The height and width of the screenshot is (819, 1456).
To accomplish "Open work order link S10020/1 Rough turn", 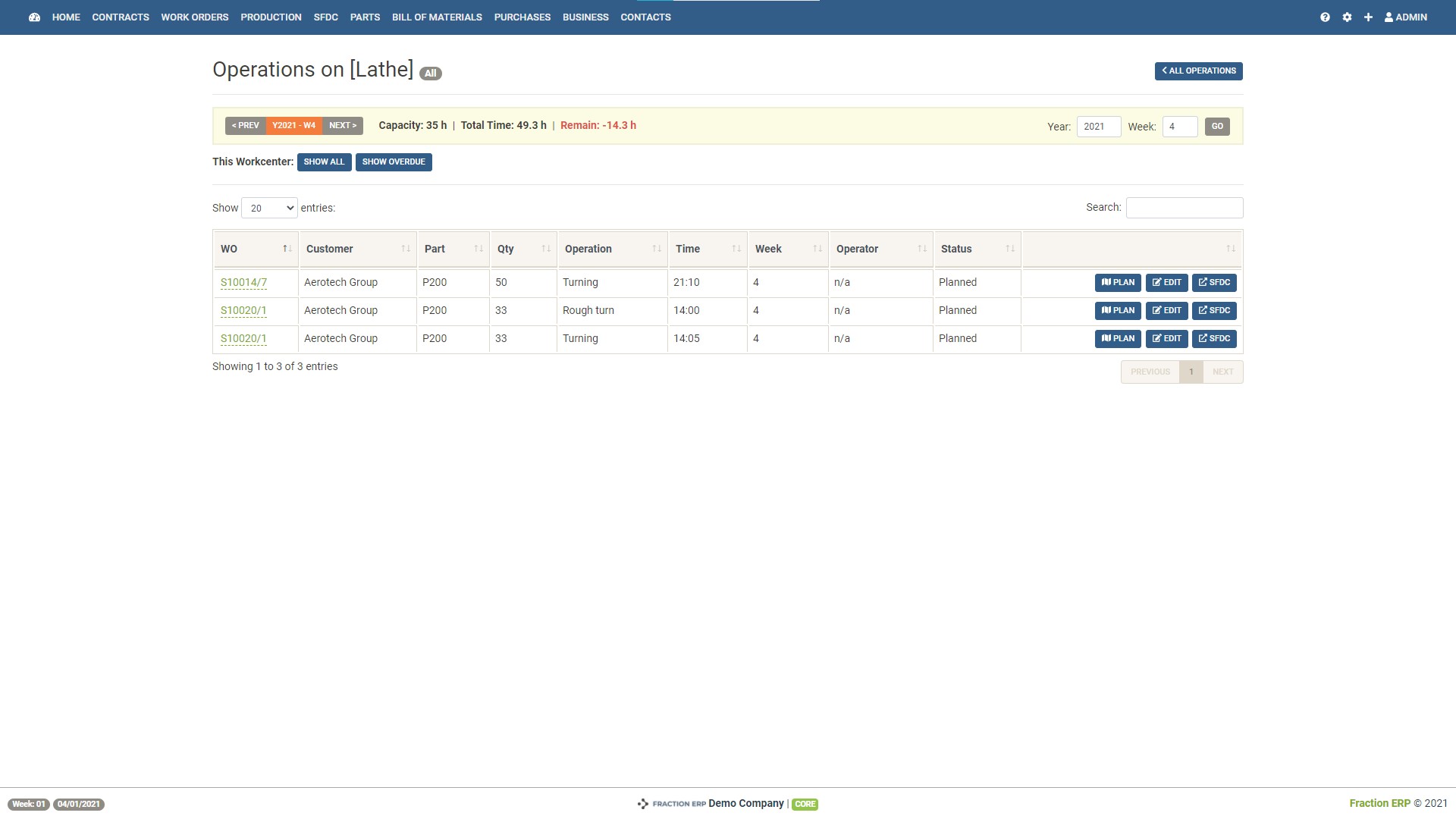I will 243,311.
